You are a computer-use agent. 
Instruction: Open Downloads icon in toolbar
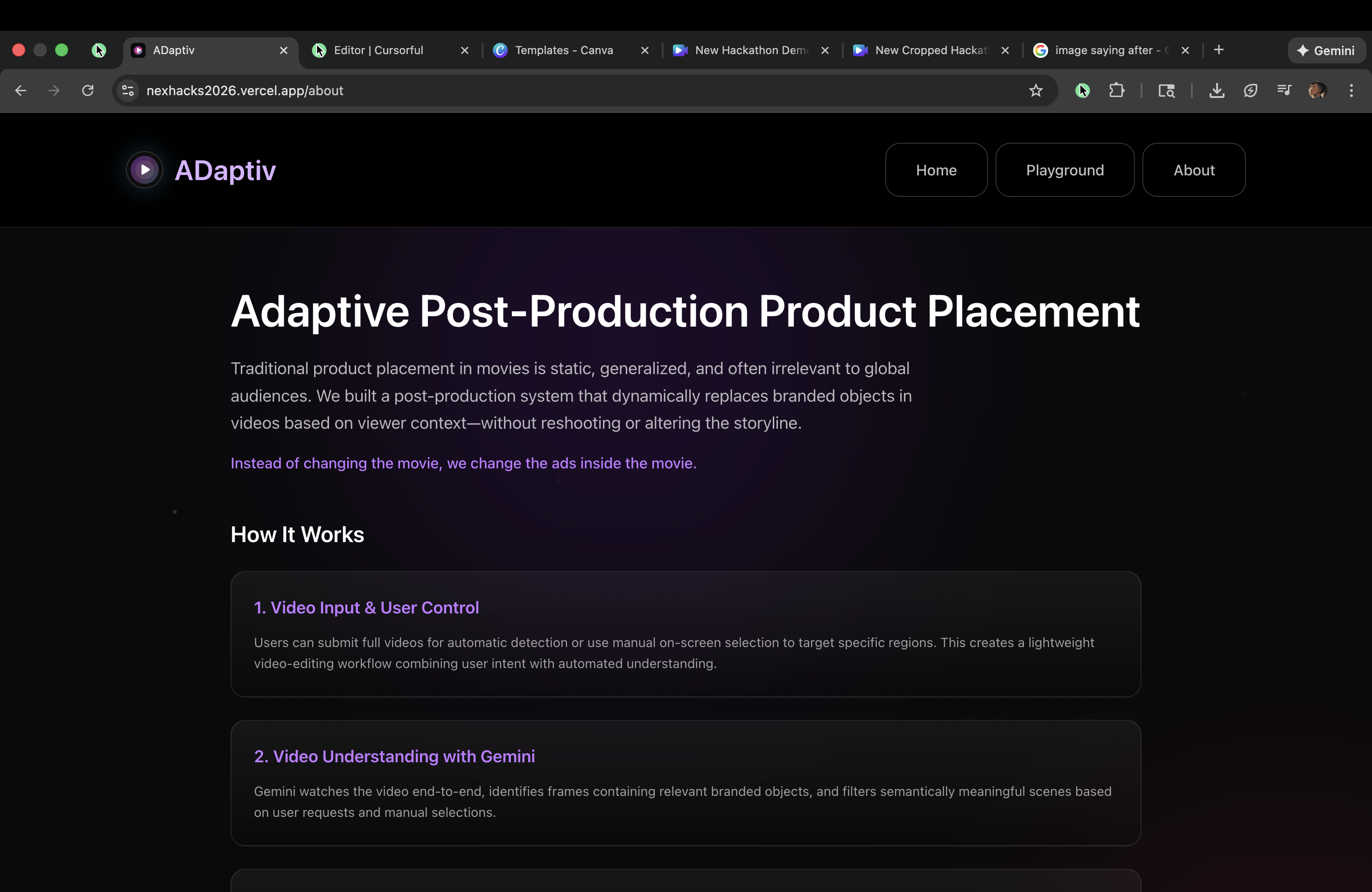click(x=1216, y=91)
